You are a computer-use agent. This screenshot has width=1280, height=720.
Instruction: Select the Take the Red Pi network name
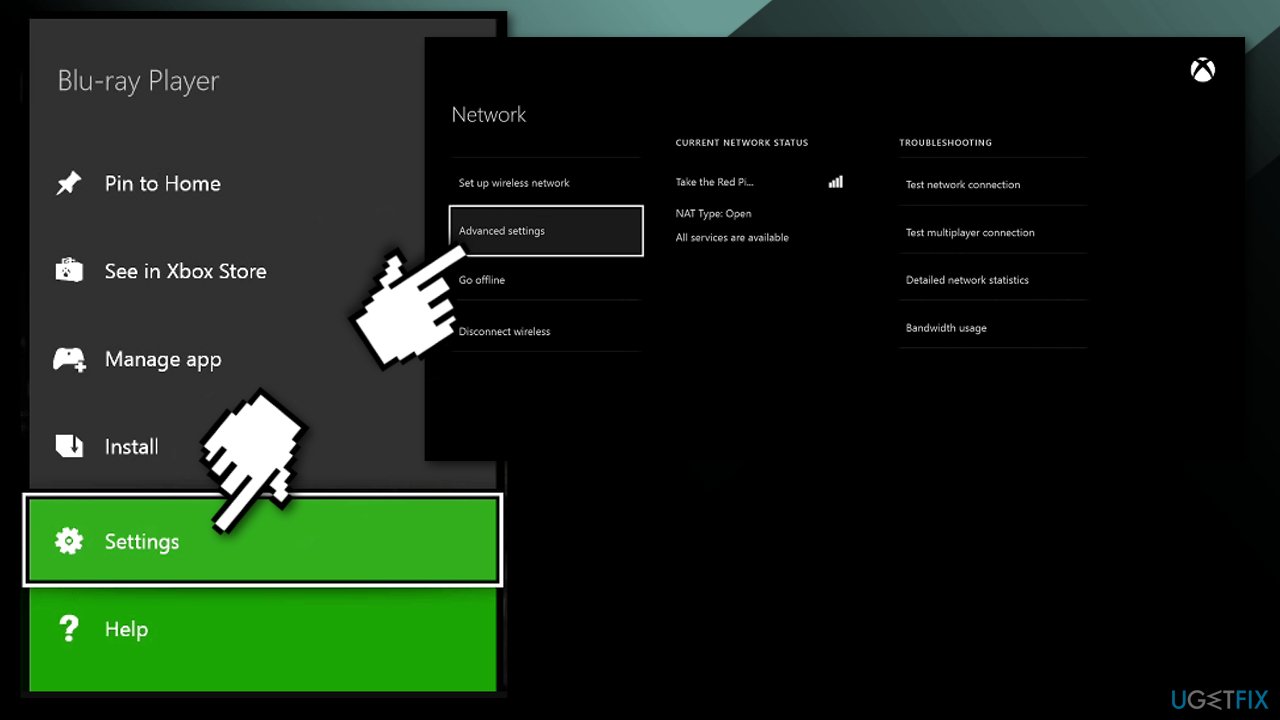(x=716, y=181)
